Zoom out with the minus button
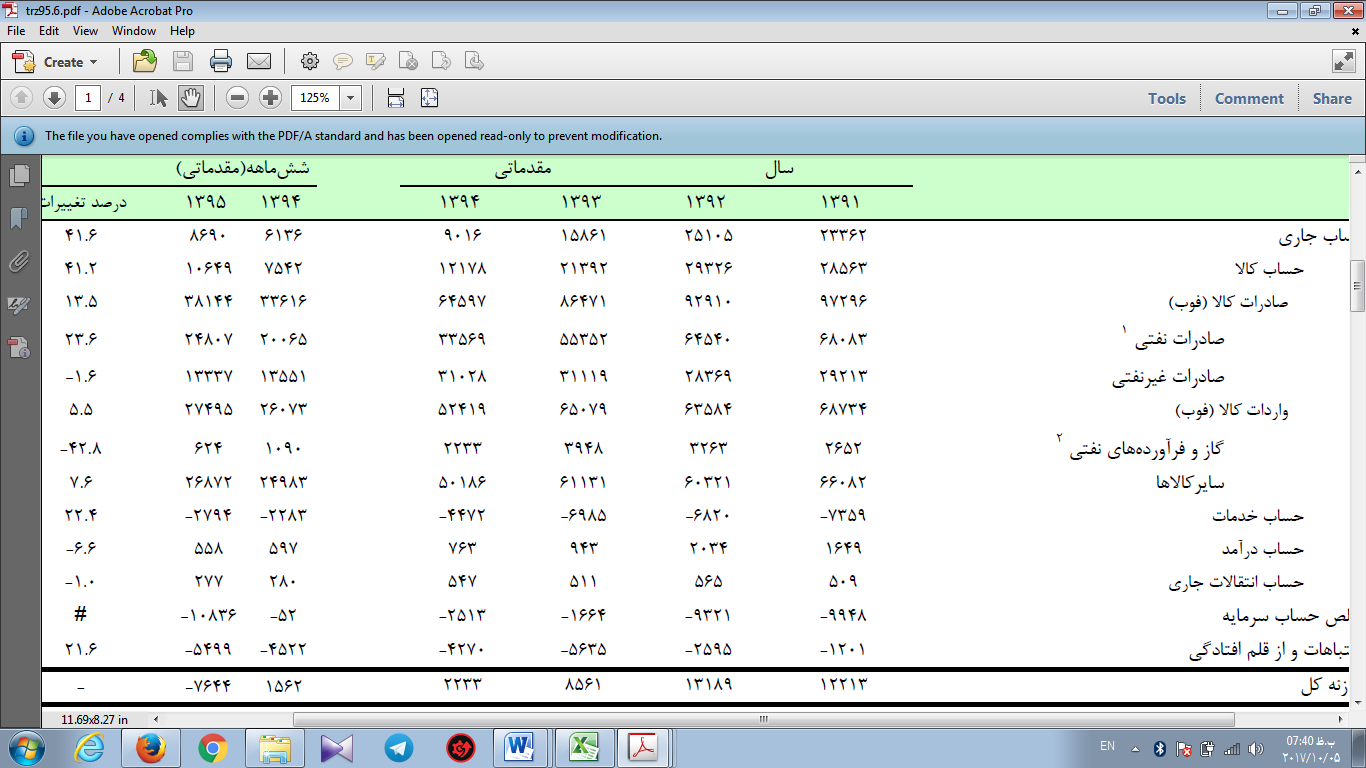The image size is (1366, 768). coord(237,97)
